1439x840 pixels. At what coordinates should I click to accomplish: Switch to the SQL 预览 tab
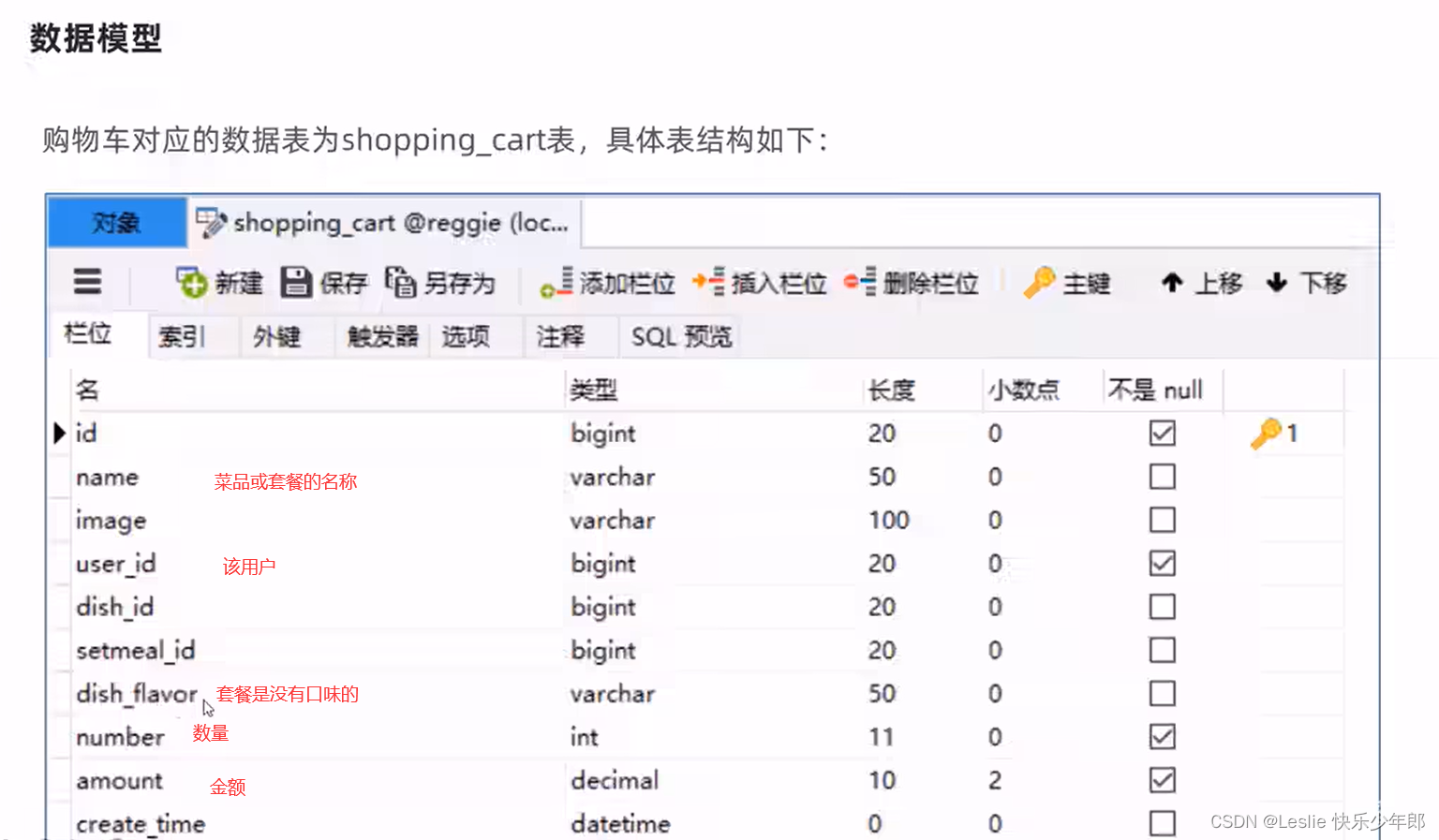681,336
